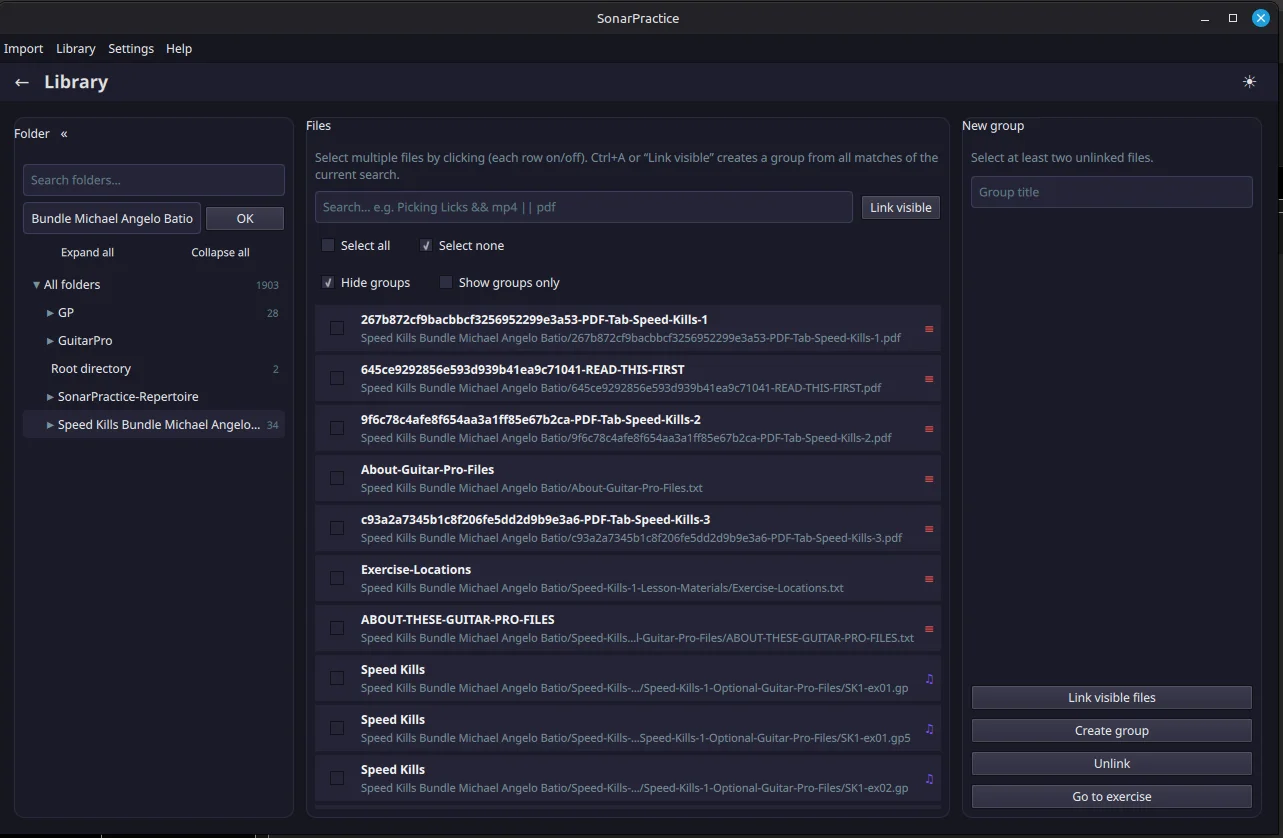Collapse the Folder panel with the « icon
The image size is (1283, 838).
click(64, 133)
